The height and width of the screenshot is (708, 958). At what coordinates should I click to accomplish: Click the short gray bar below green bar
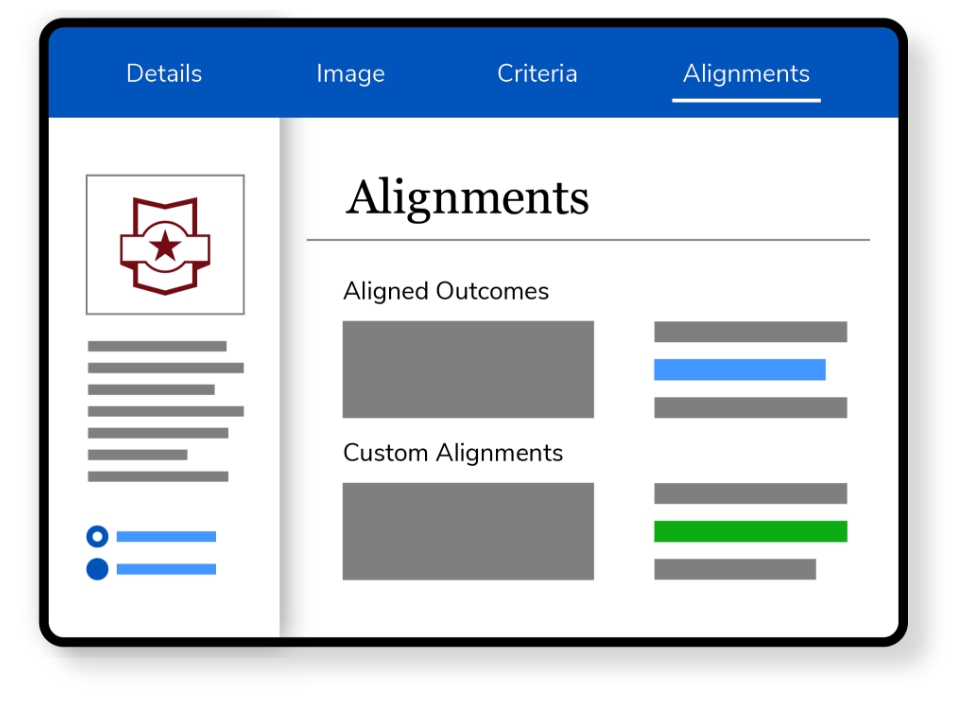pos(735,569)
